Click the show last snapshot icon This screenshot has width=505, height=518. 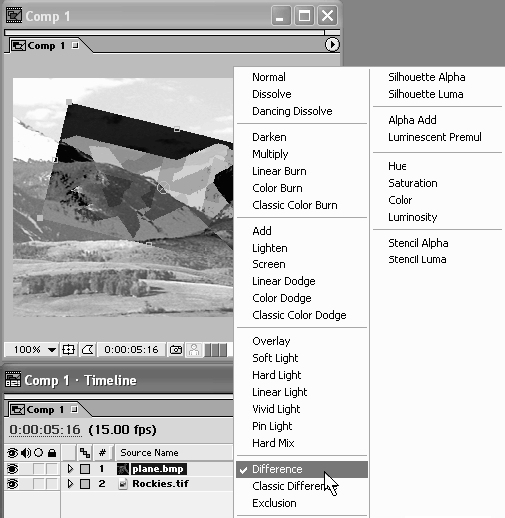click(x=194, y=350)
